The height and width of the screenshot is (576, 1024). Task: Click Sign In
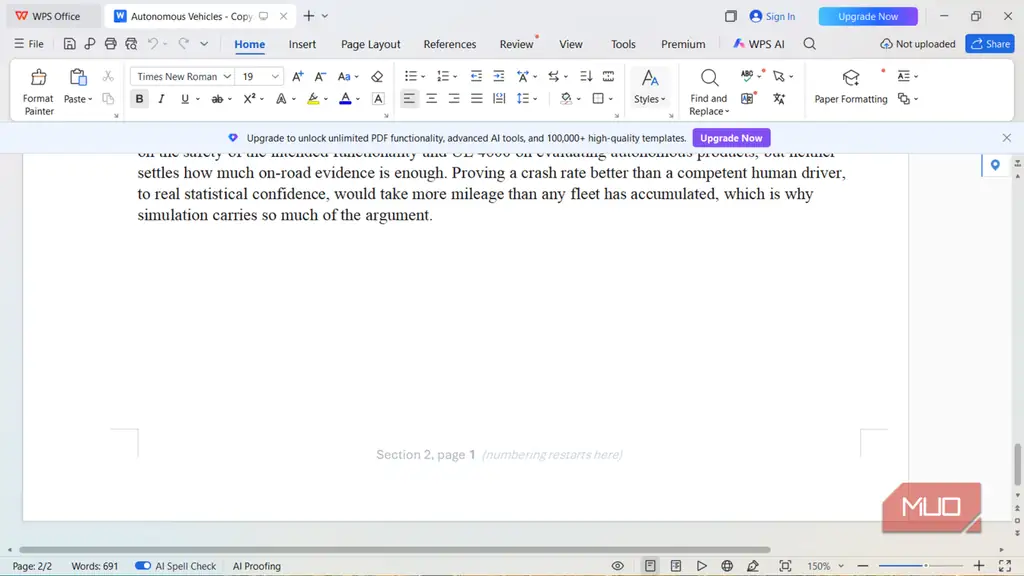click(773, 16)
